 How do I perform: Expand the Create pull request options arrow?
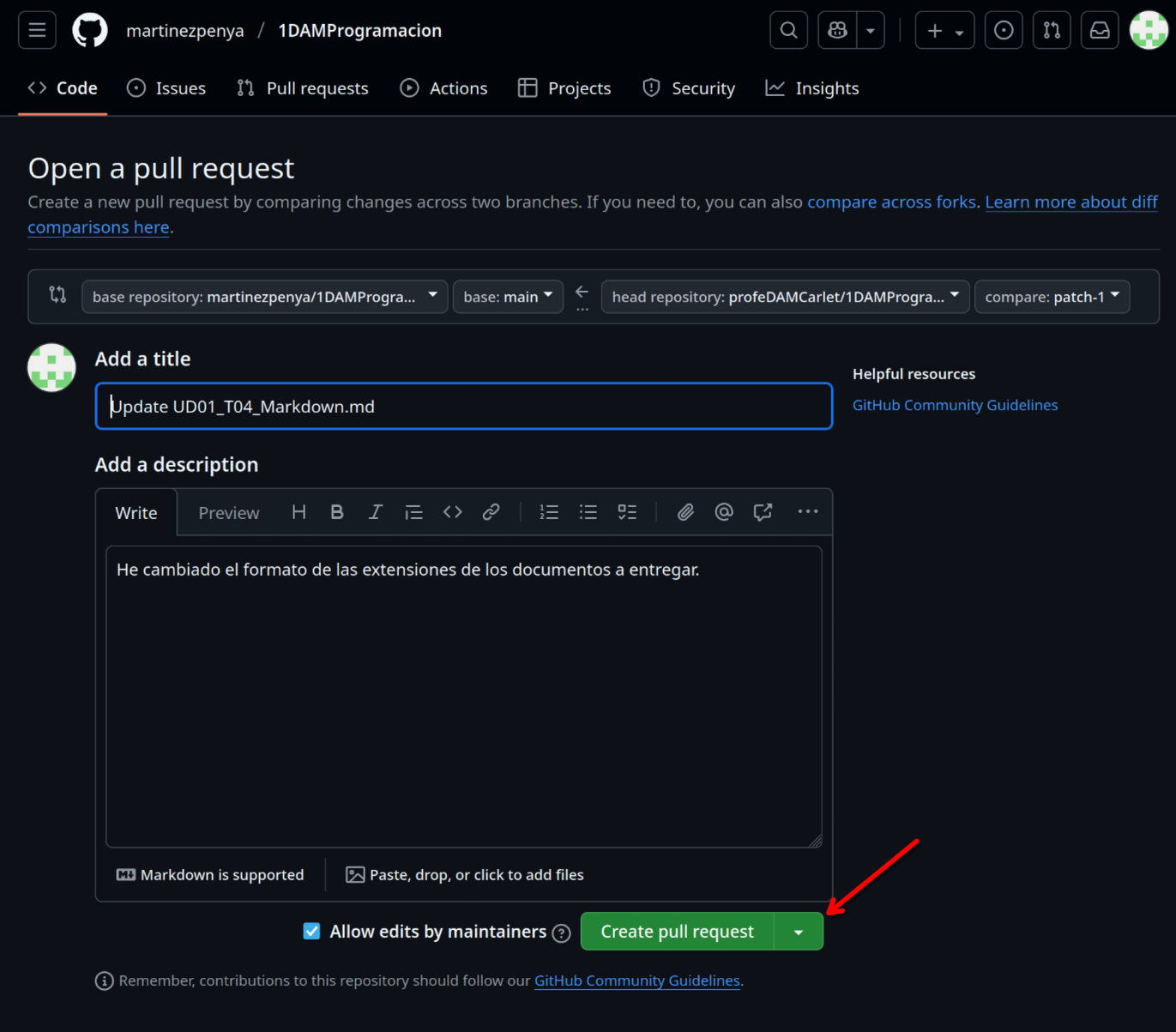point(798,931)
